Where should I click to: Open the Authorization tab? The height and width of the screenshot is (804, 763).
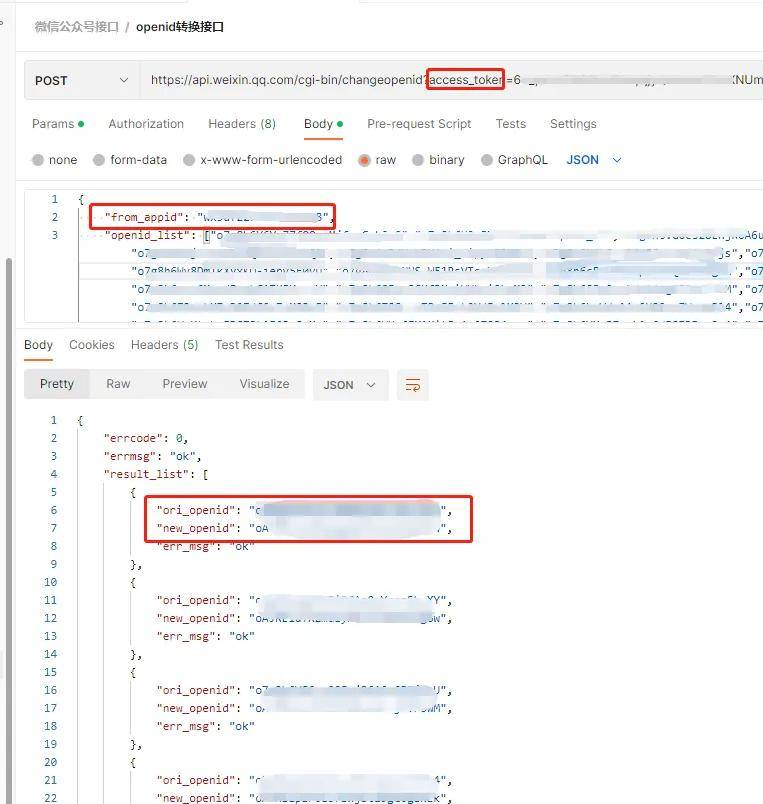146,124
